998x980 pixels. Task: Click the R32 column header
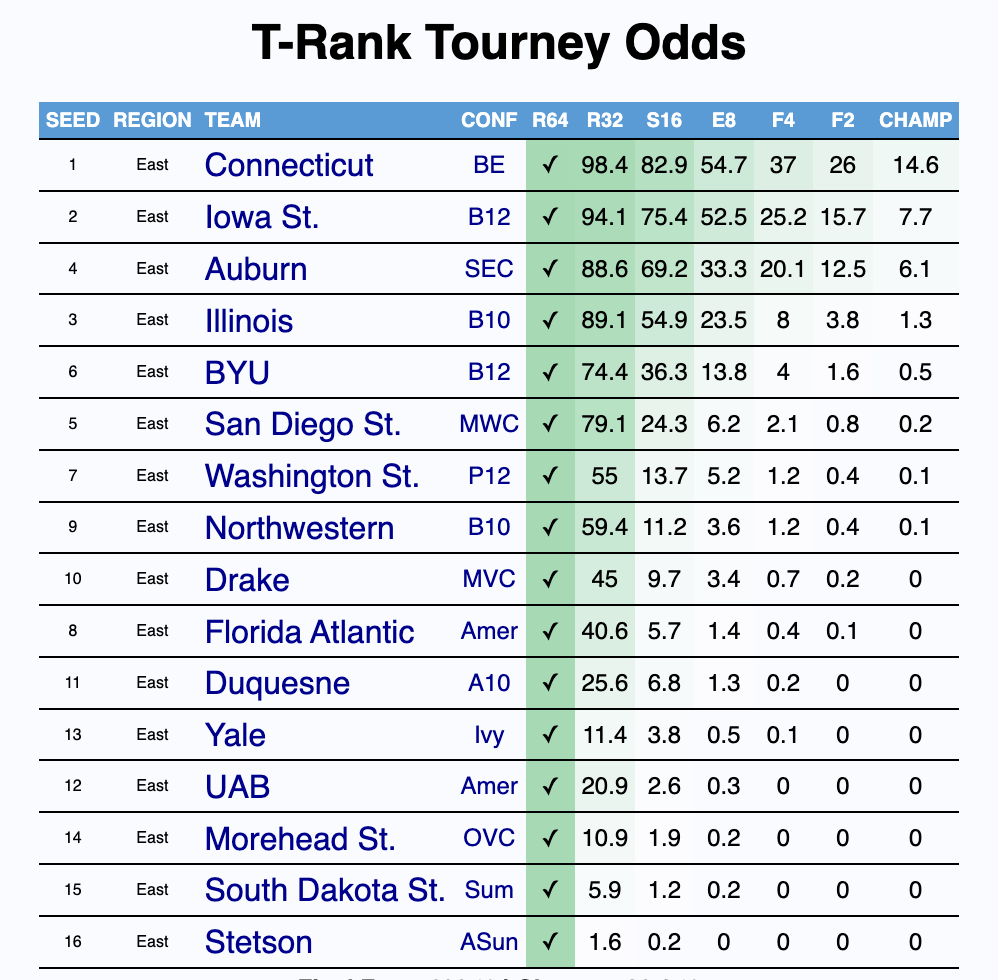point(605,120)
